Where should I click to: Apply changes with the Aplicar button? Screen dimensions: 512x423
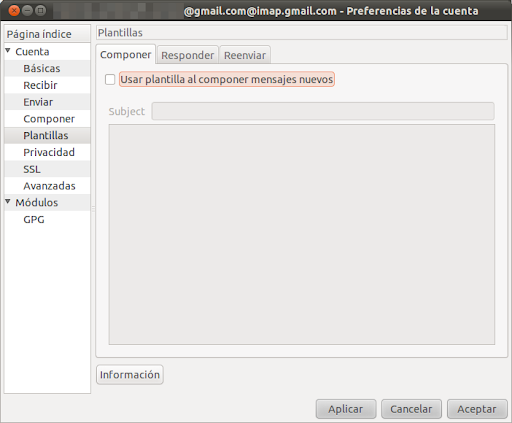pos(346,409)
